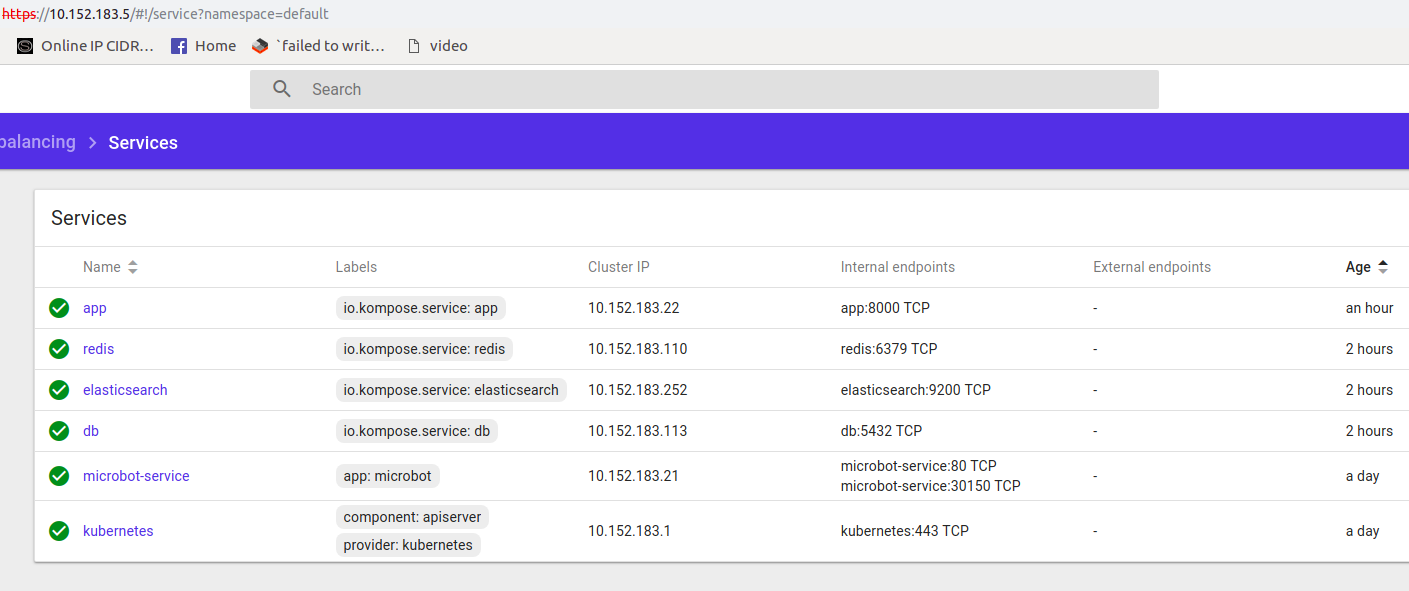The image size is (1409, 591).
Task: Focus the Search input field
Action: pyautogui.click(x=704, y=89)
